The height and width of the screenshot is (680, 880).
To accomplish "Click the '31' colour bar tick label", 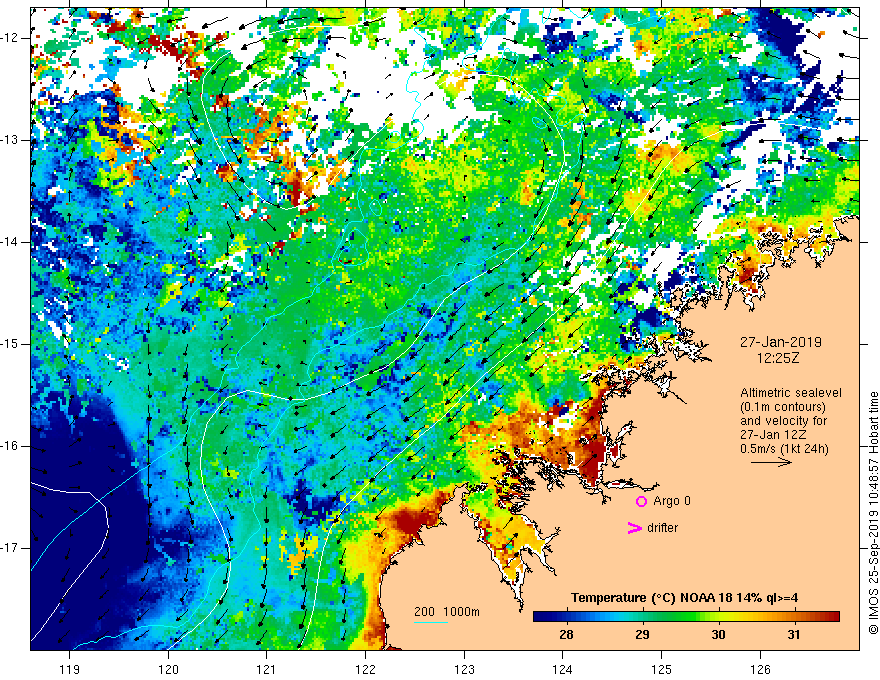I will [794, 635].
